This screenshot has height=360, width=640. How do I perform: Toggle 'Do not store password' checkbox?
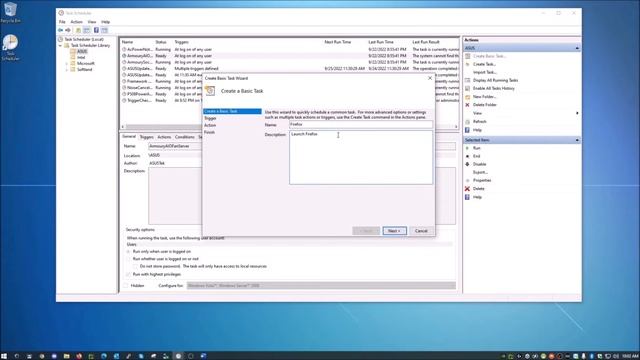(x=136, y=267)
